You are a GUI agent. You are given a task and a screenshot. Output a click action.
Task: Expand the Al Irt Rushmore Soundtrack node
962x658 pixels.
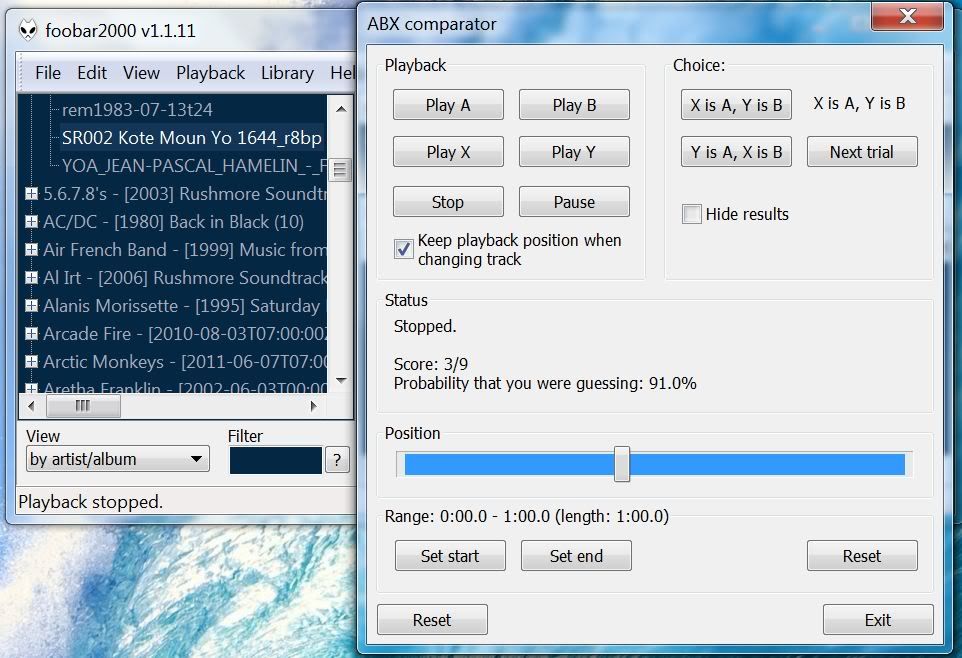coord(31,277)
